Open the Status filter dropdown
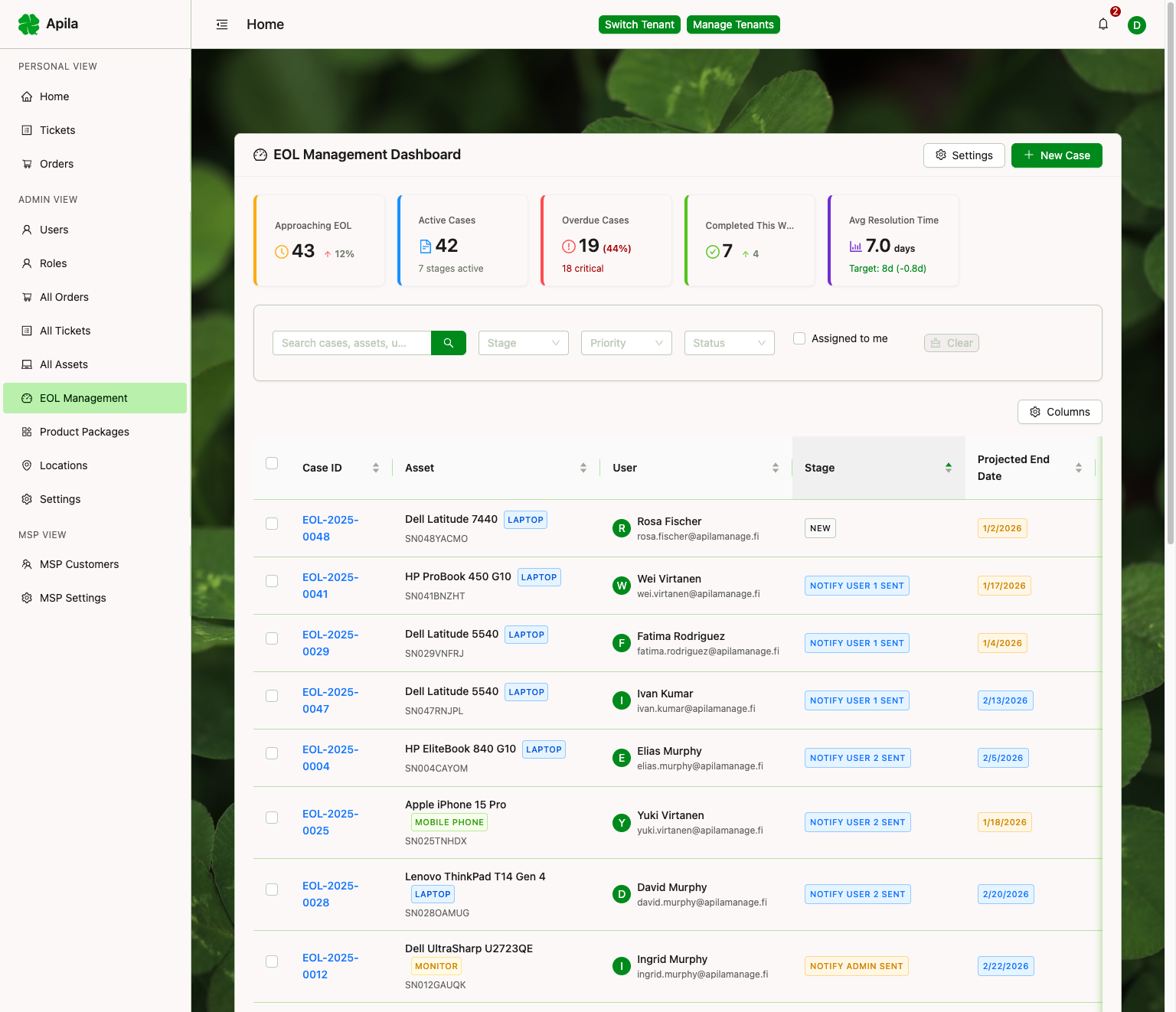The image size is (1176, 1012). click(x=729, y=343)
